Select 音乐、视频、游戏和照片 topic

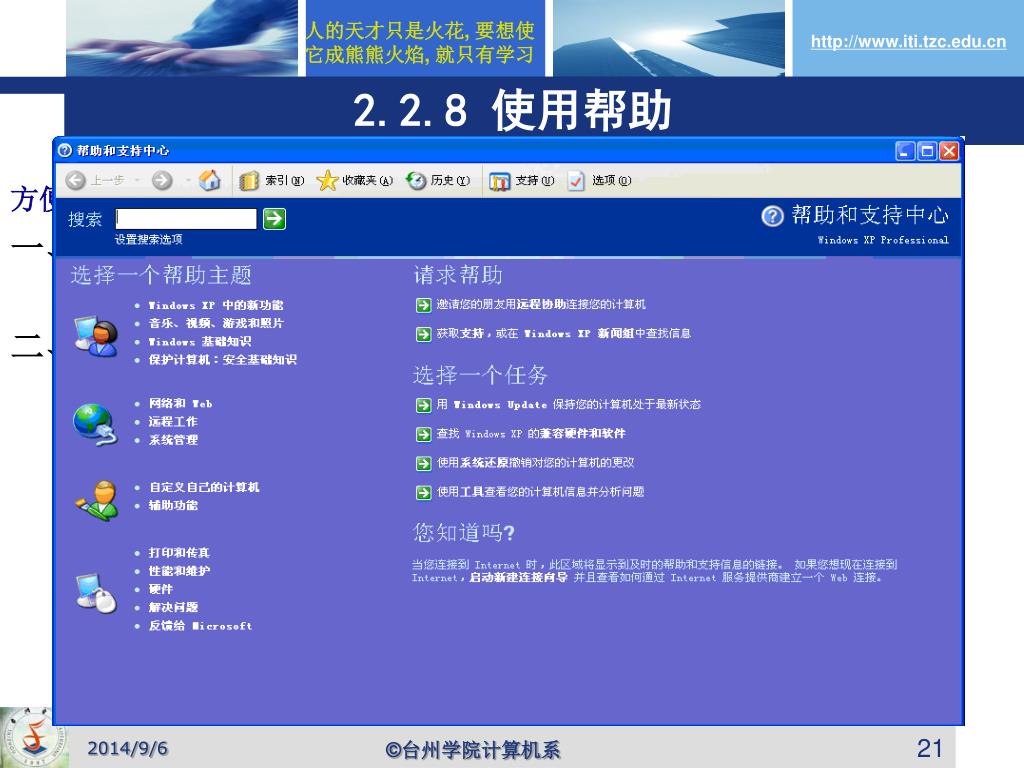click(x=216, y=323)
